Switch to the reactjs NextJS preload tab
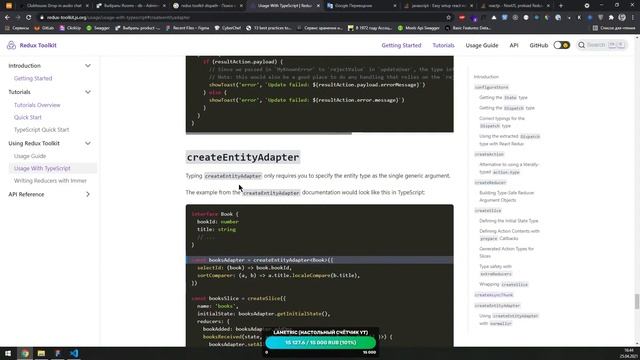The image size is (640, 360). [515, 6]
